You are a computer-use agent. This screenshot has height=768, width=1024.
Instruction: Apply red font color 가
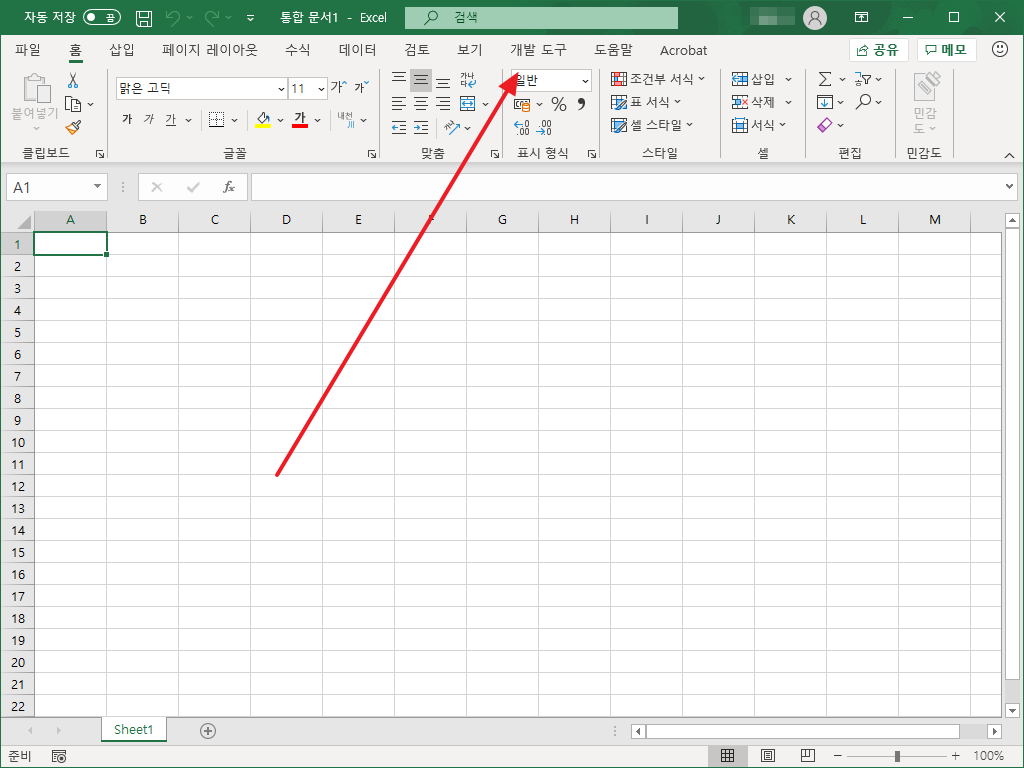point(300,120)
